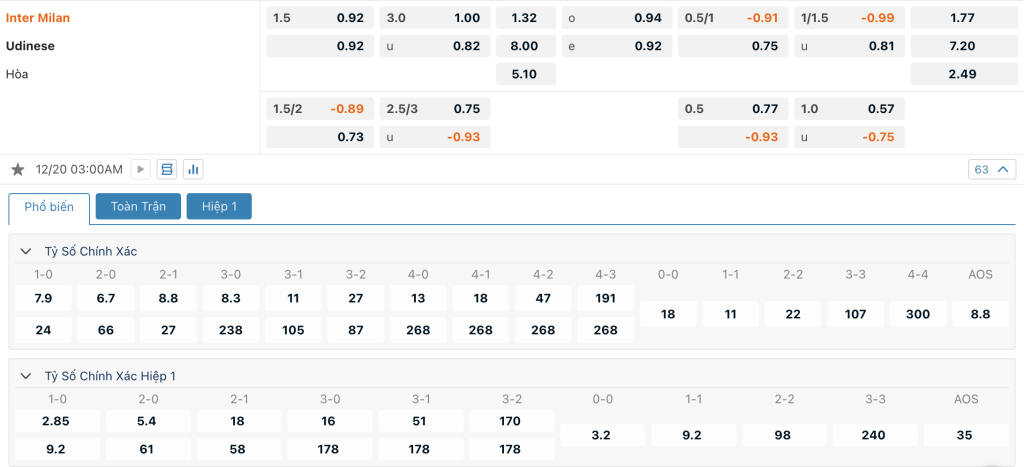Collapse Tỷ Số Chính Xác section
Screen dimensions: 1024x467
point(26,251)
